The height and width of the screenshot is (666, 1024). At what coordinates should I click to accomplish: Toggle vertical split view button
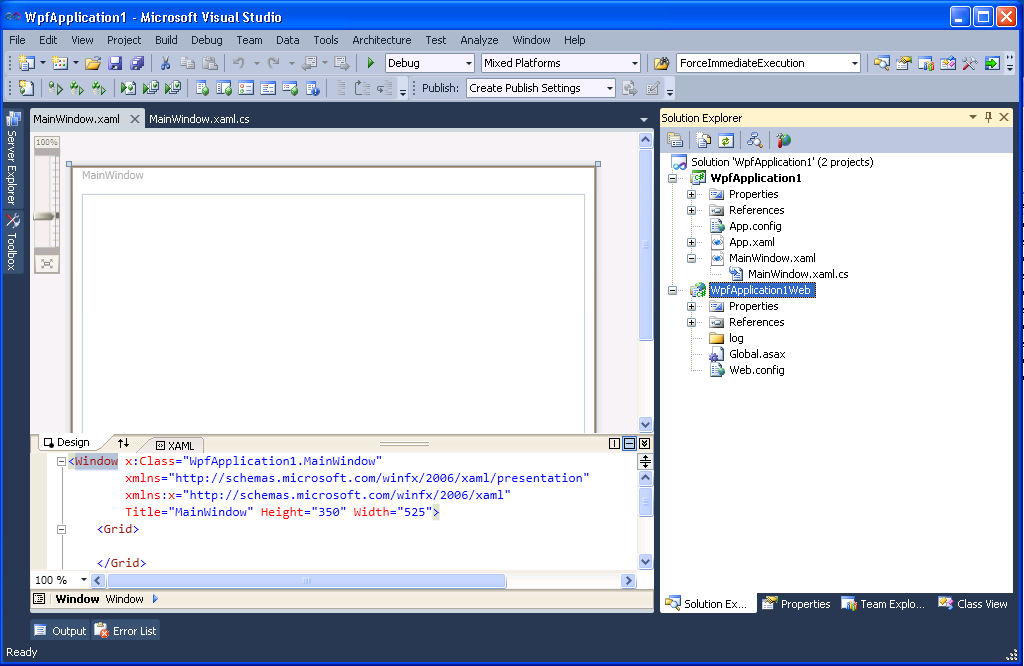pos(615,443)
